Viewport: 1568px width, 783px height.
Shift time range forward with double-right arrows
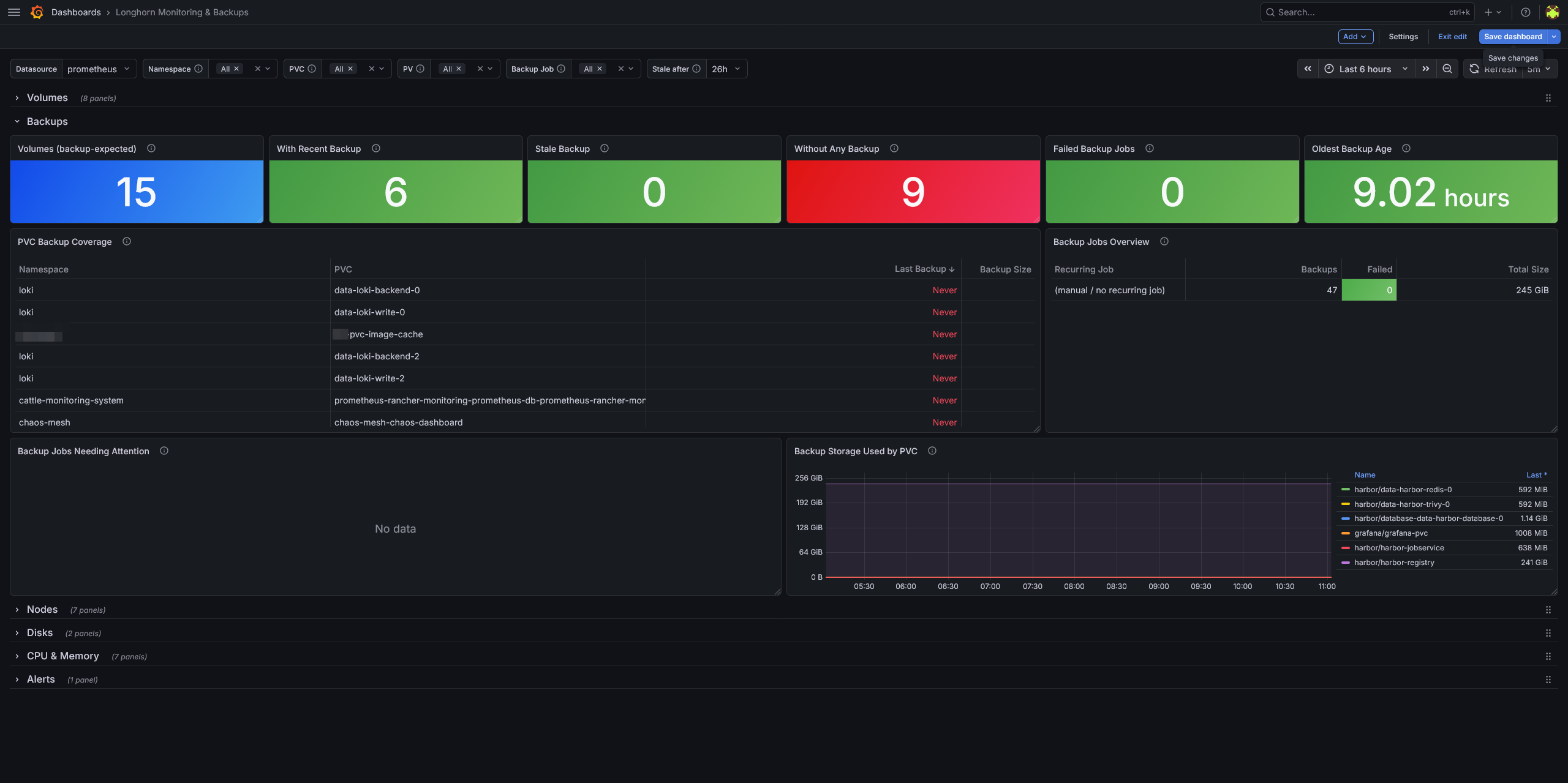(1426, 69)
